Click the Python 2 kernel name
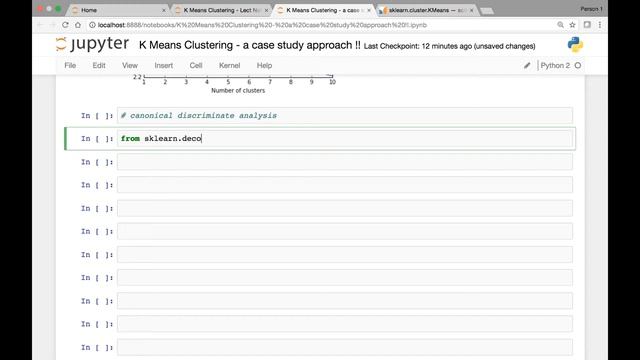 tap(555, 65)
